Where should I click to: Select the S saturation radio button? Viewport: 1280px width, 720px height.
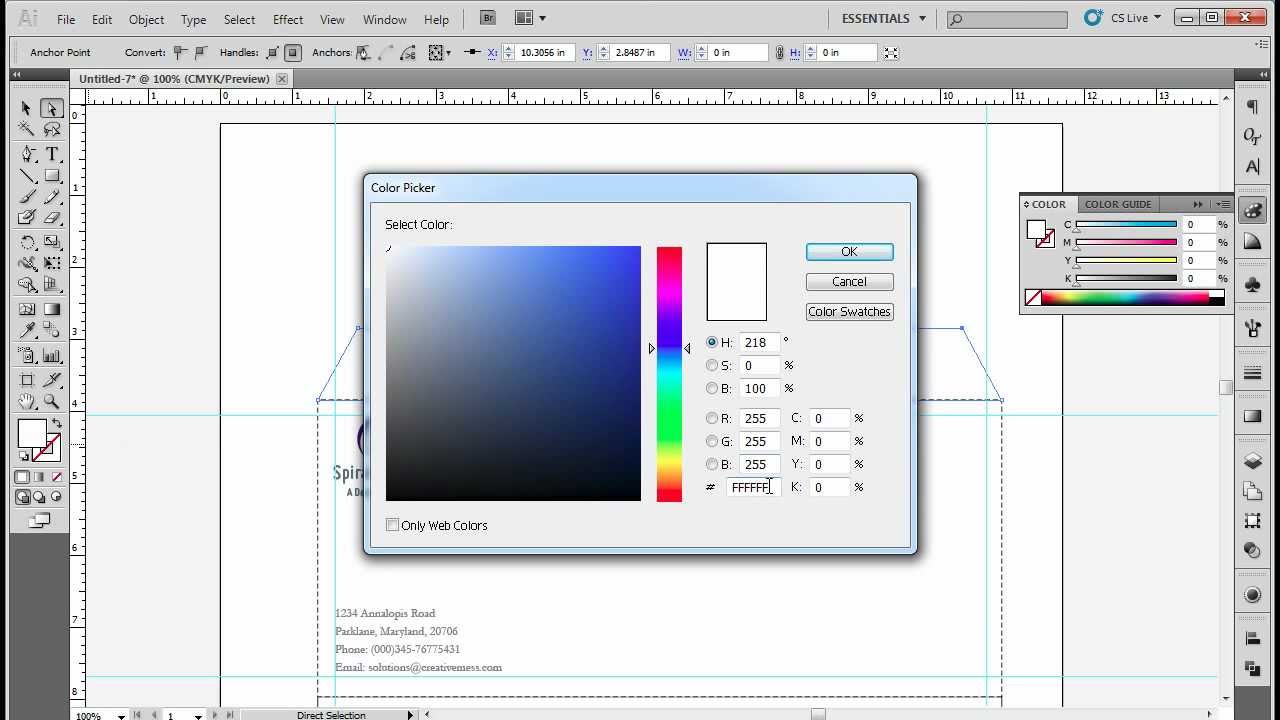(712, 365)
